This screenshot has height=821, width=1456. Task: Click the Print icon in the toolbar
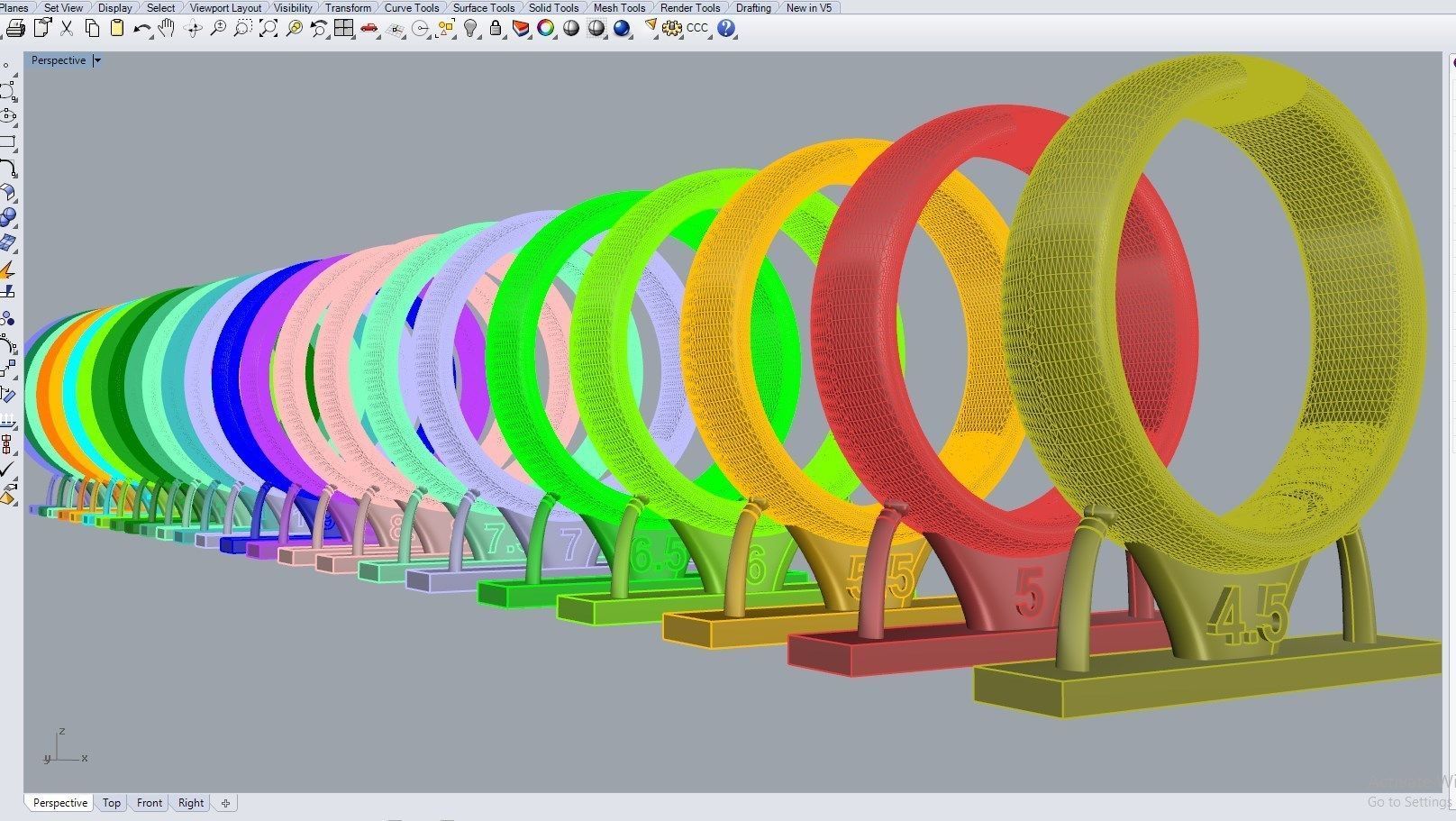point(15,29)
